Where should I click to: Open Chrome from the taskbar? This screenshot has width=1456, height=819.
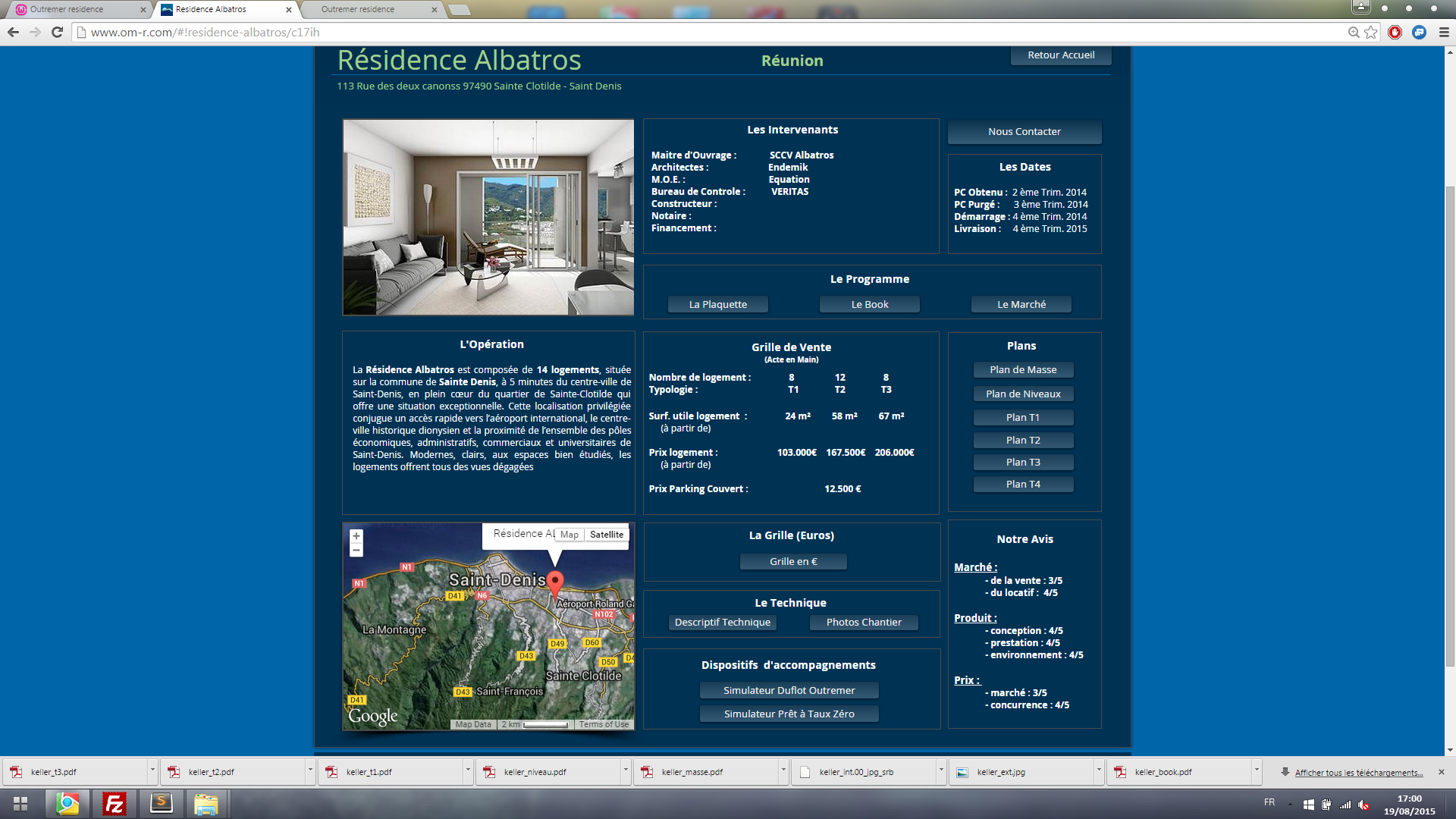click(67, 803)
